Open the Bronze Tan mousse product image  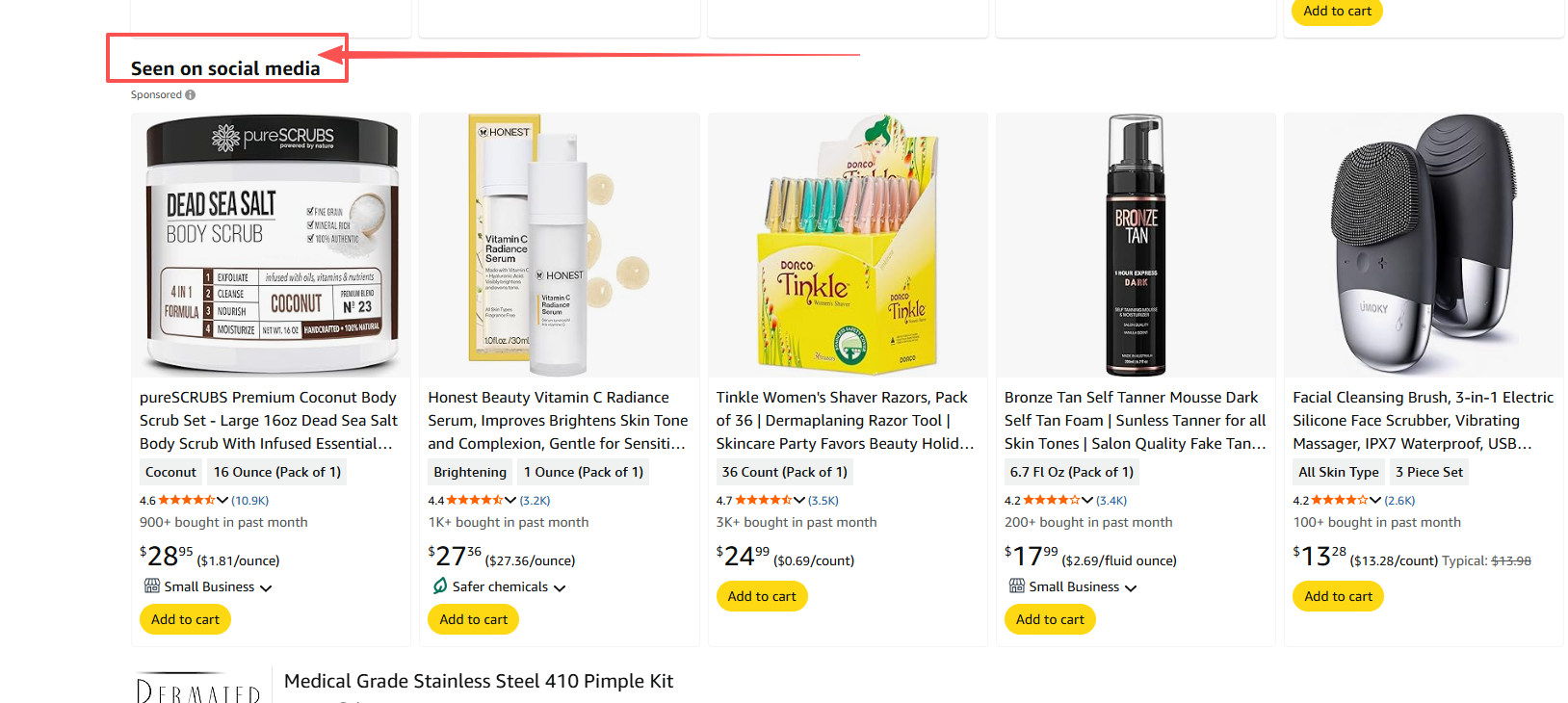(x=1136, y=245)
